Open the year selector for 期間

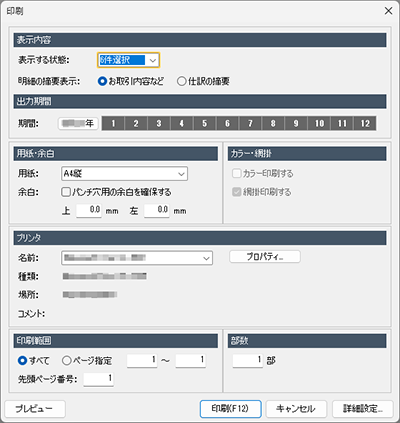click(78, 123)
